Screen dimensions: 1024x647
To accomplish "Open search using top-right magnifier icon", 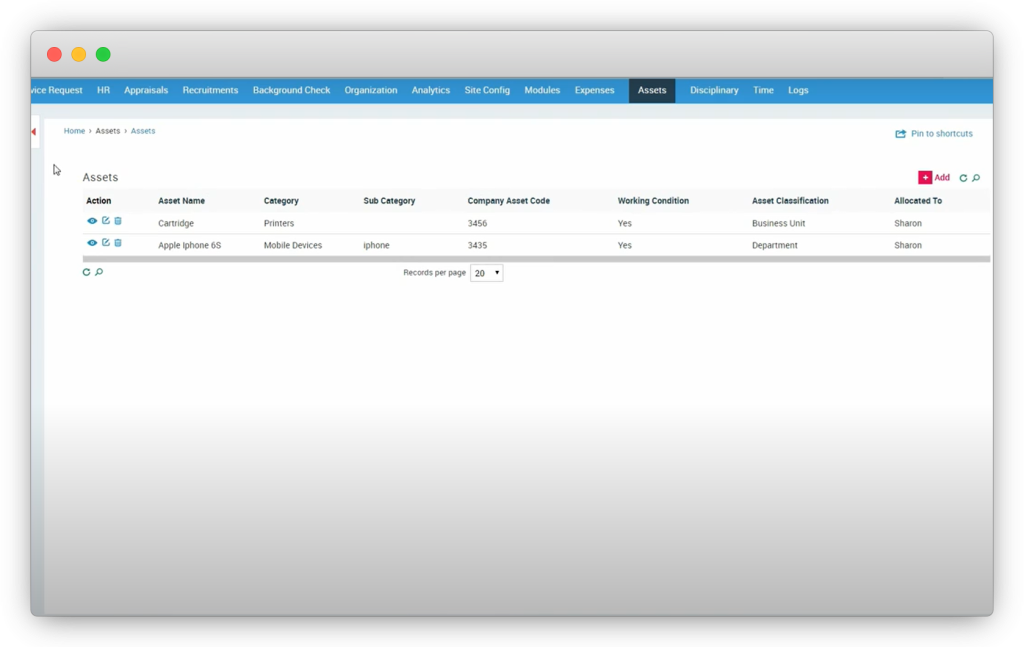I will coord(976,178).
